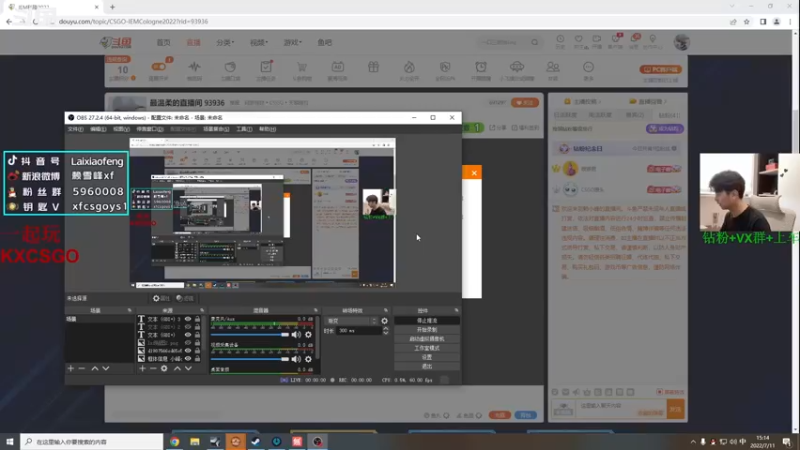Screen dimensions: 800x450
Task: Toggle visibility of the 41907566 image source
Action: click(188, 351)
